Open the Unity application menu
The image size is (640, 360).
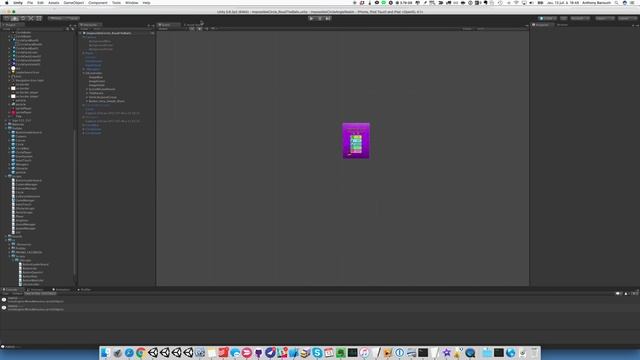tap(18, 3)
